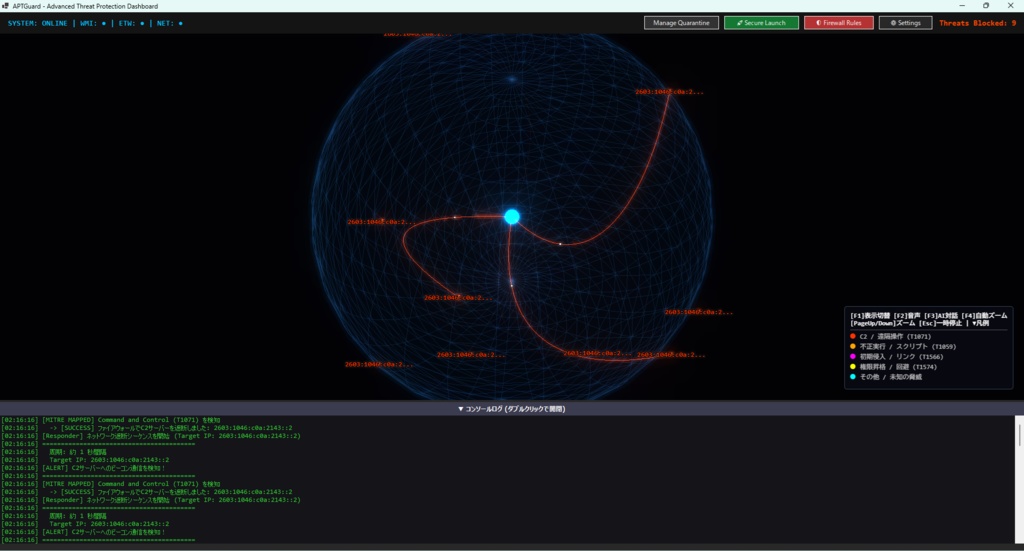Image resolution: width=1024 pixels, height=551 pixels.
Task: Select the central cyan host node
Action: point(512,217)
